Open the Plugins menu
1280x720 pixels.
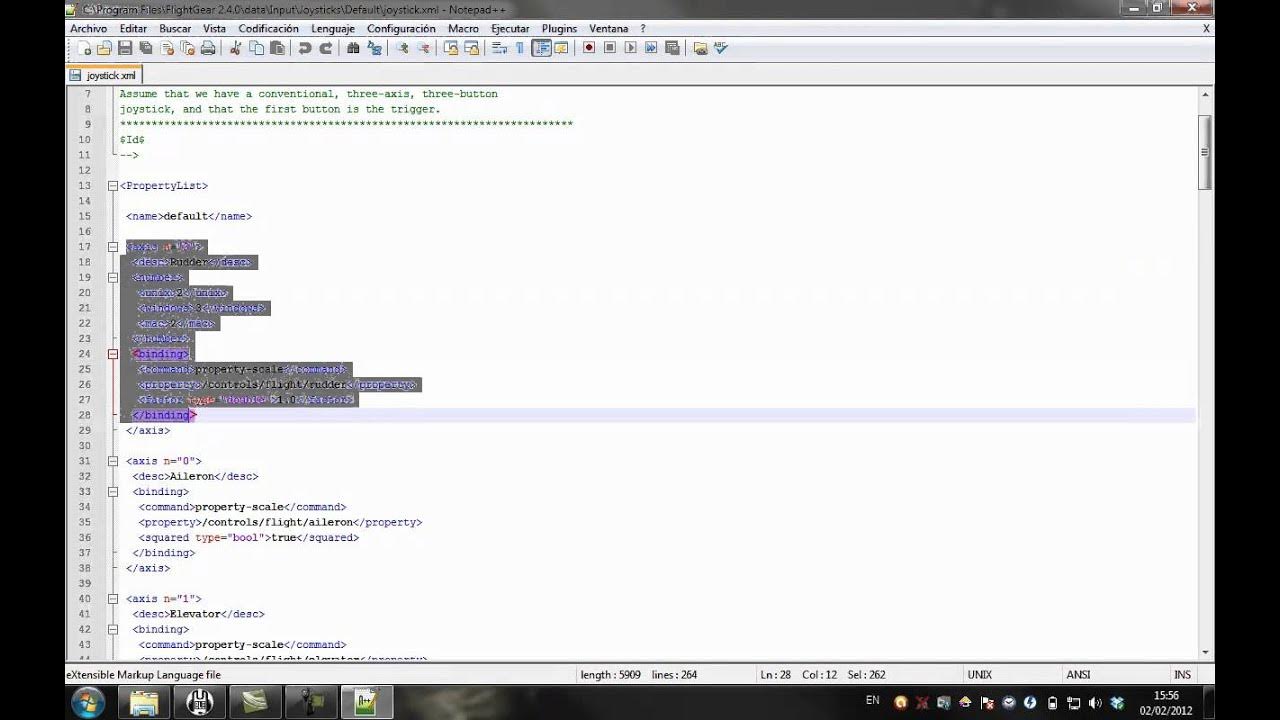[559, 29]
